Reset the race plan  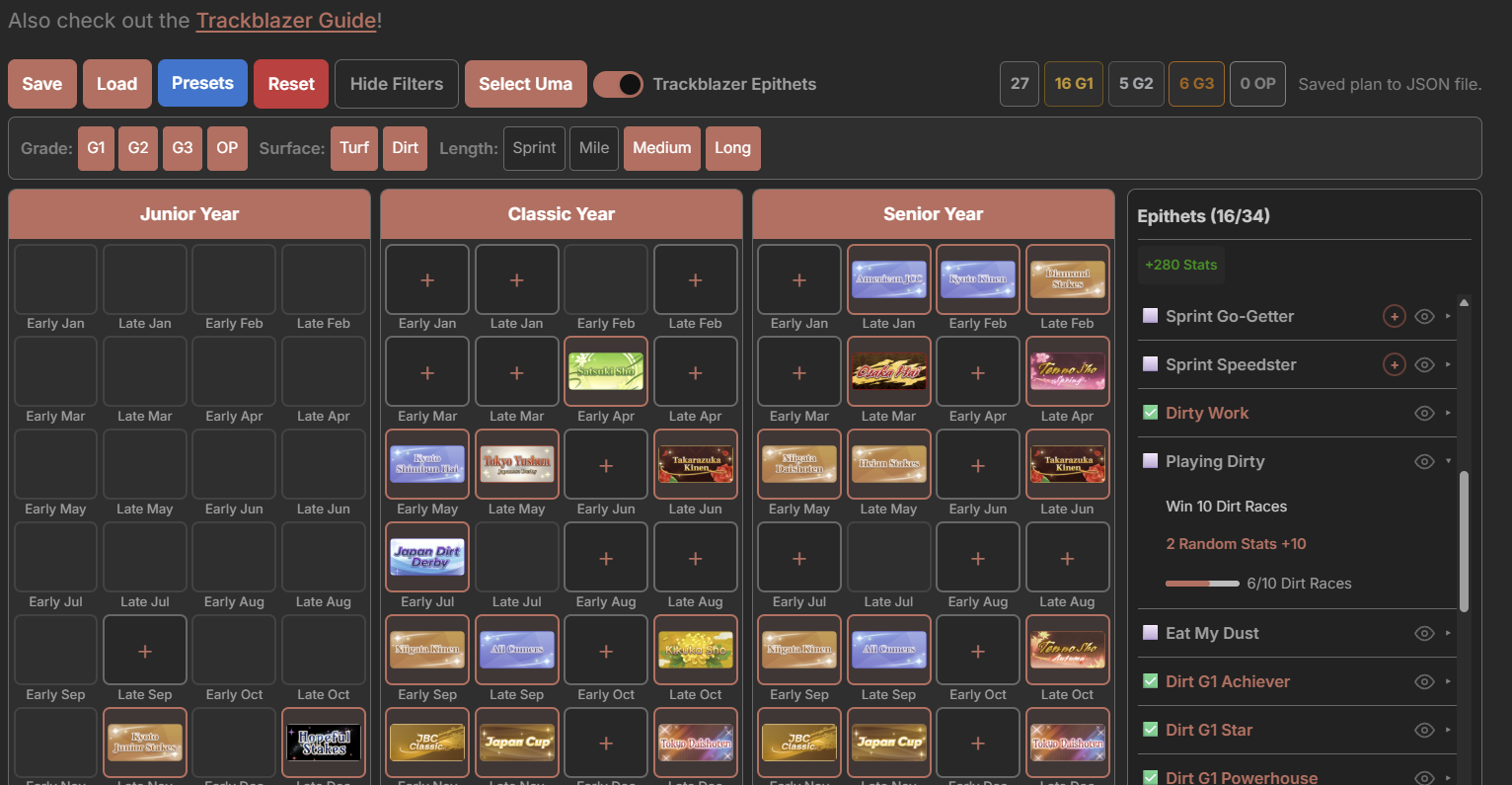coord(291,84)
